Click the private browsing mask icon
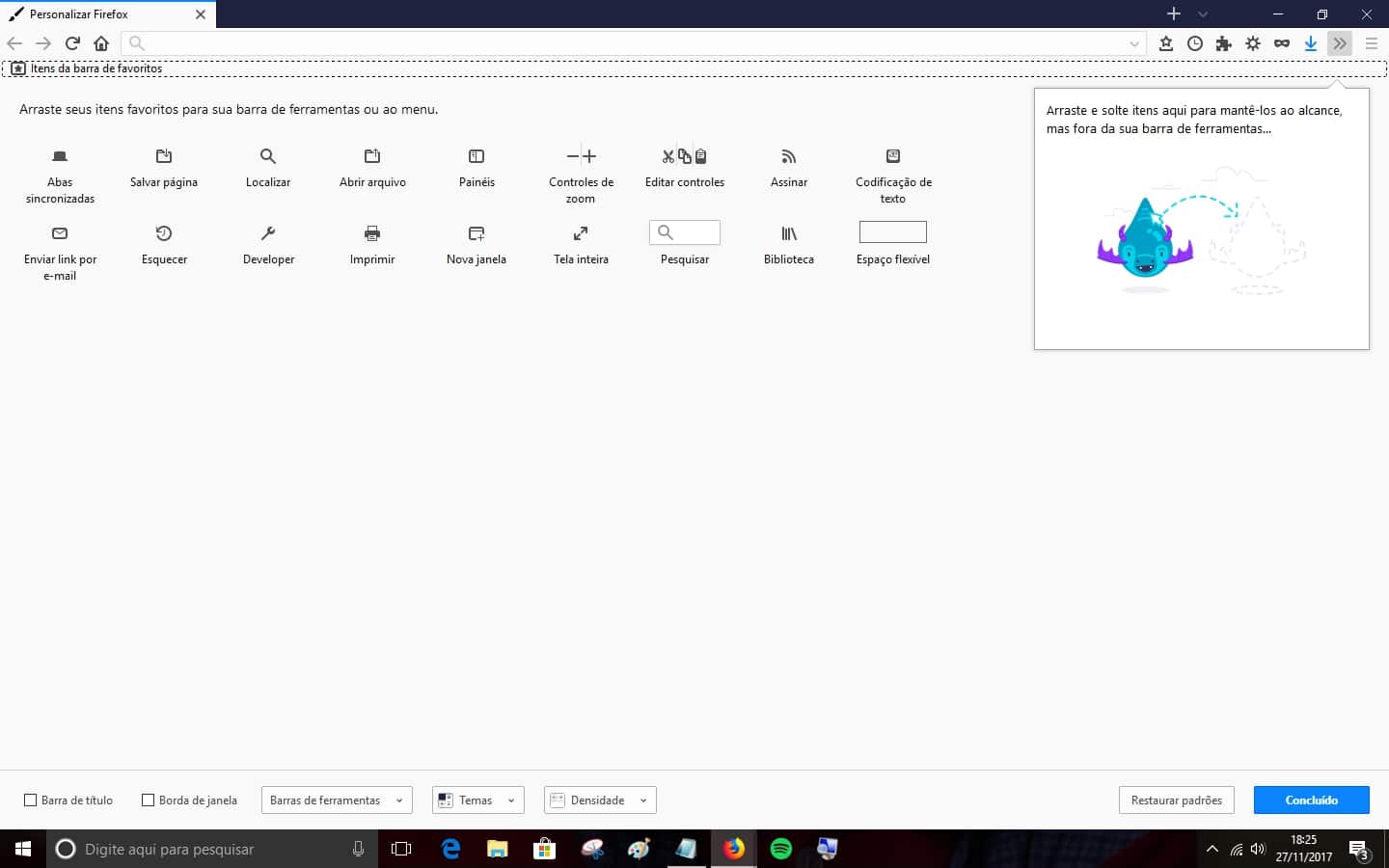 coord(1282,43)
